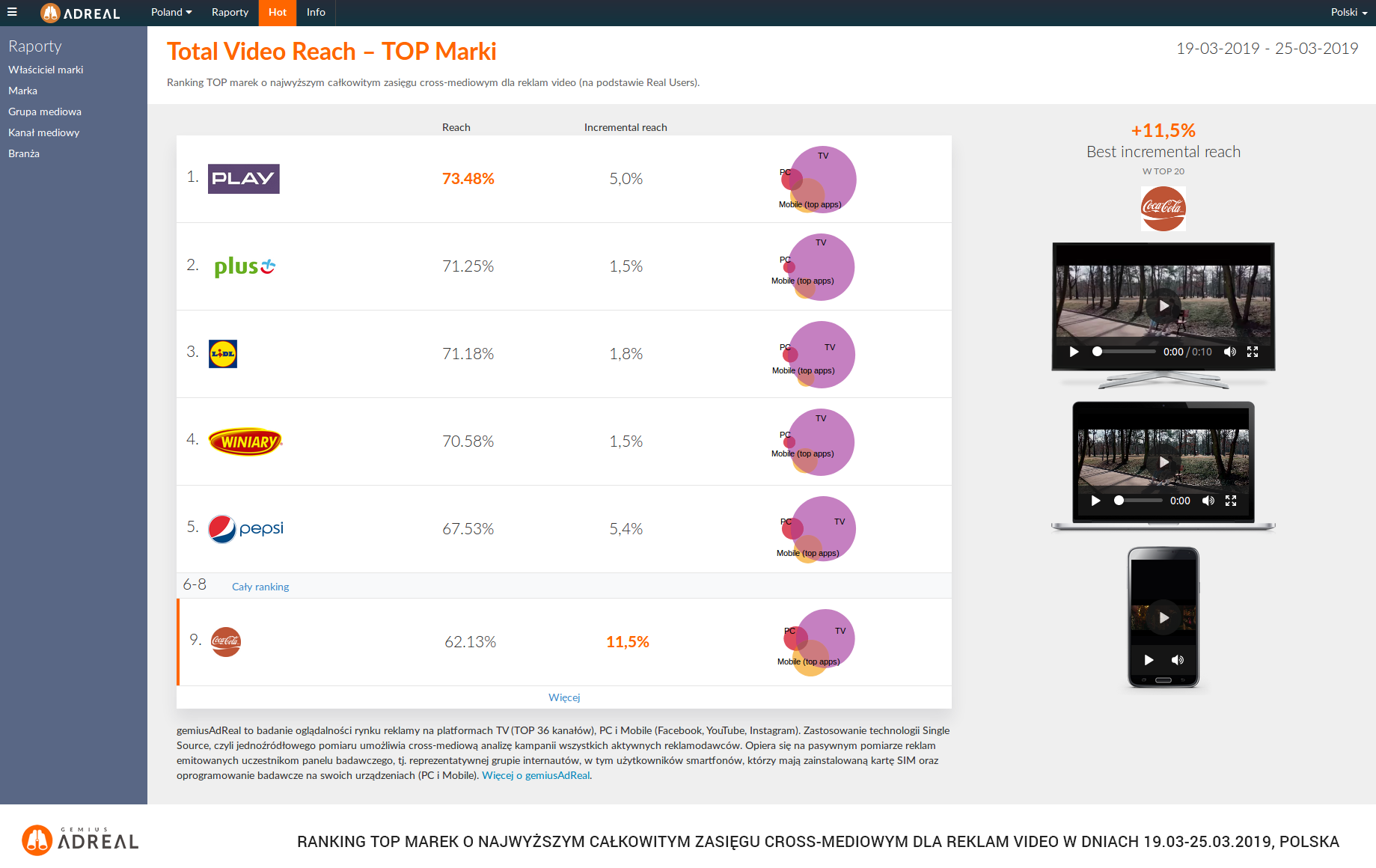Image resolution: width=1376 pixels, height=868 pixels.
Task: Play the phone video with center button
Action: click(1164, 618)
